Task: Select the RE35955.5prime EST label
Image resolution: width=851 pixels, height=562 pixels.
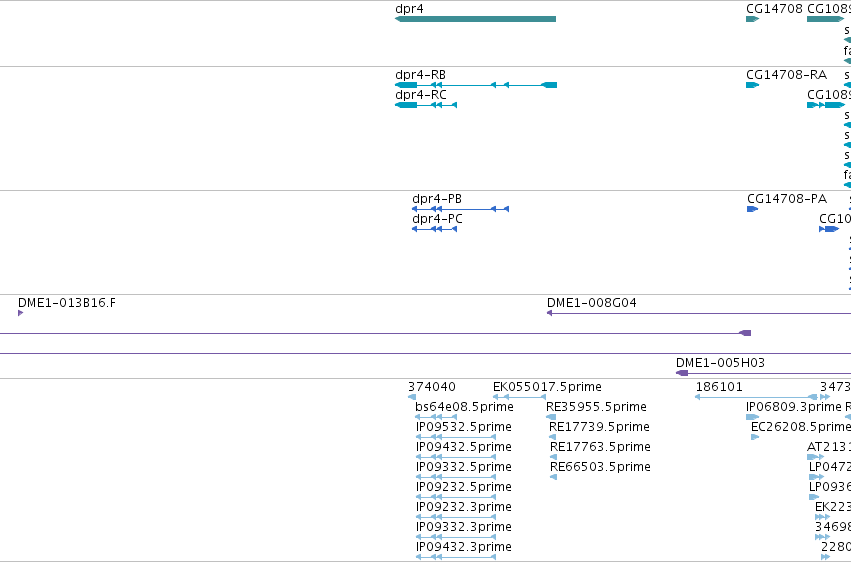Action: tap(596, 407)
